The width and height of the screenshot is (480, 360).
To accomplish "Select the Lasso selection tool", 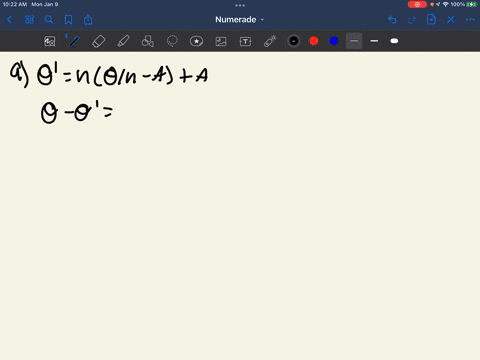I will (x=172, y=41).
